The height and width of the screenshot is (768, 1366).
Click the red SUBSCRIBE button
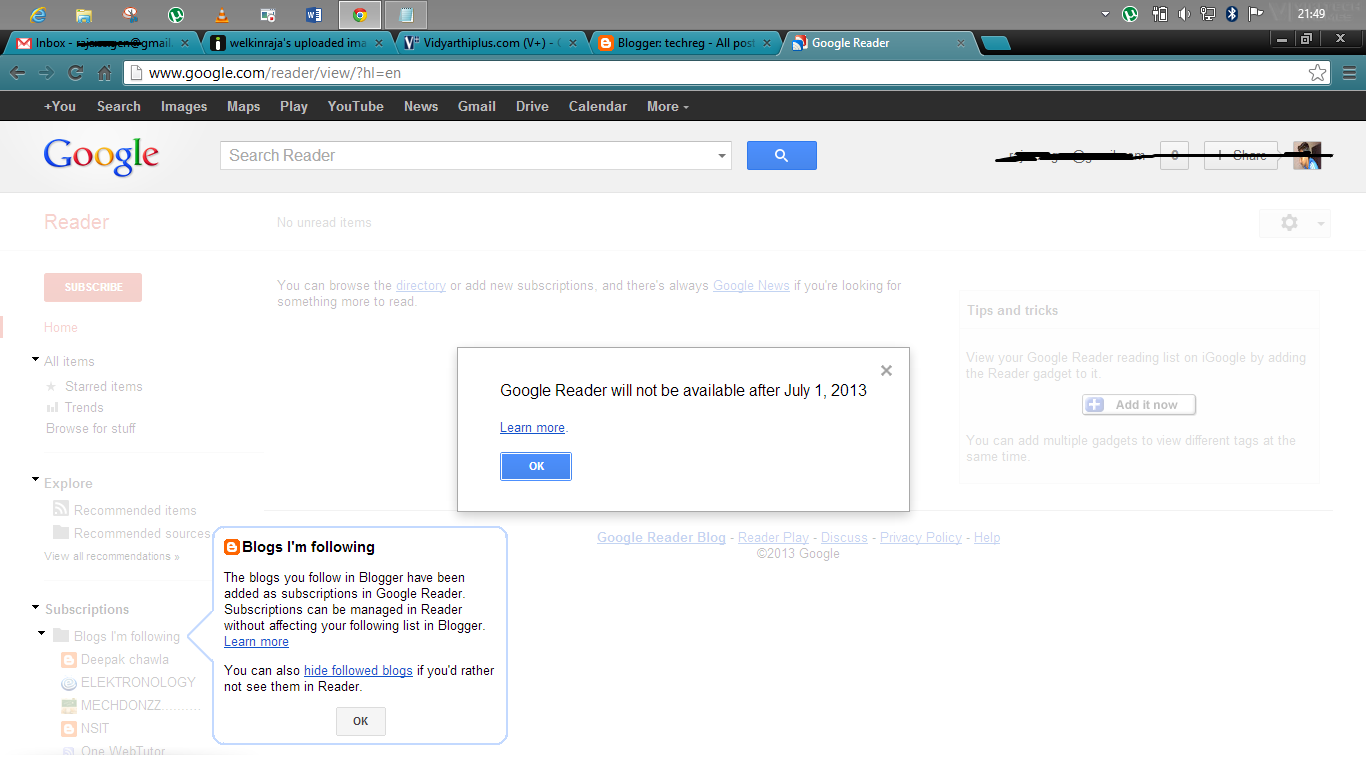(x=93, y=287)
